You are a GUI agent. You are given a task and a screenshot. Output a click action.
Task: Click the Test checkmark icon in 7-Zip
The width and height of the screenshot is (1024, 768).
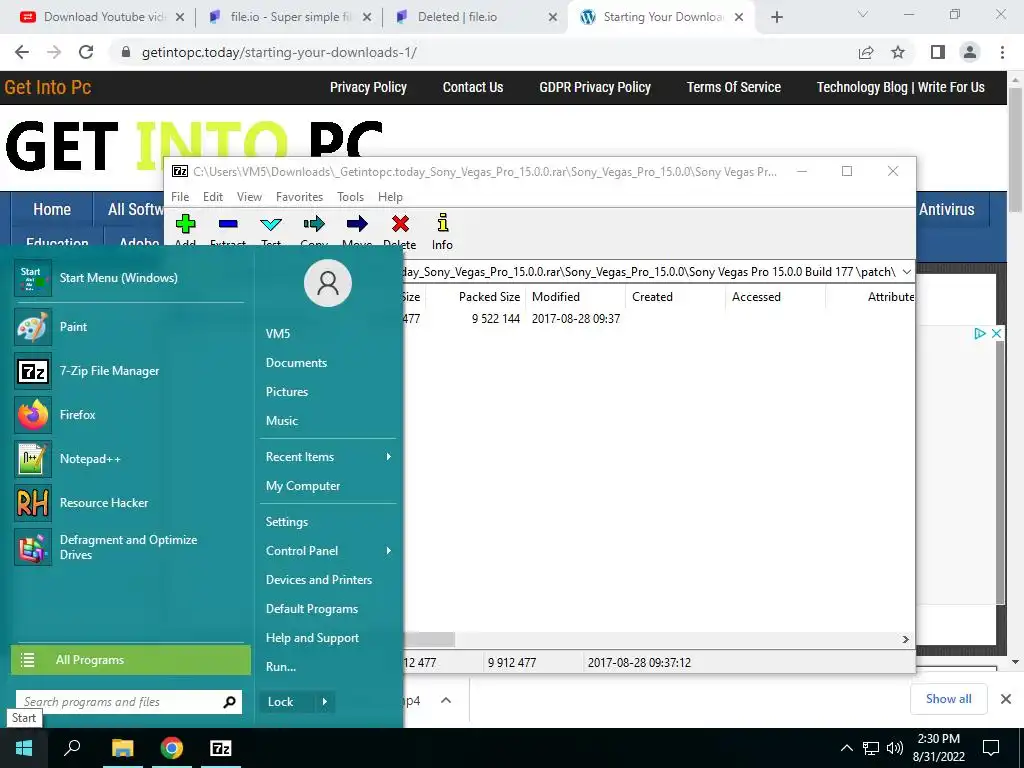coord(271,224)
